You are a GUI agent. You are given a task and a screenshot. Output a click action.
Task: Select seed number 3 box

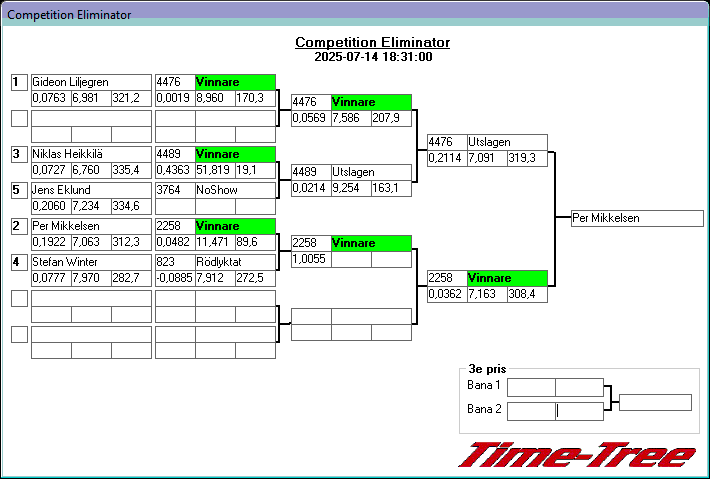point(19,154)
